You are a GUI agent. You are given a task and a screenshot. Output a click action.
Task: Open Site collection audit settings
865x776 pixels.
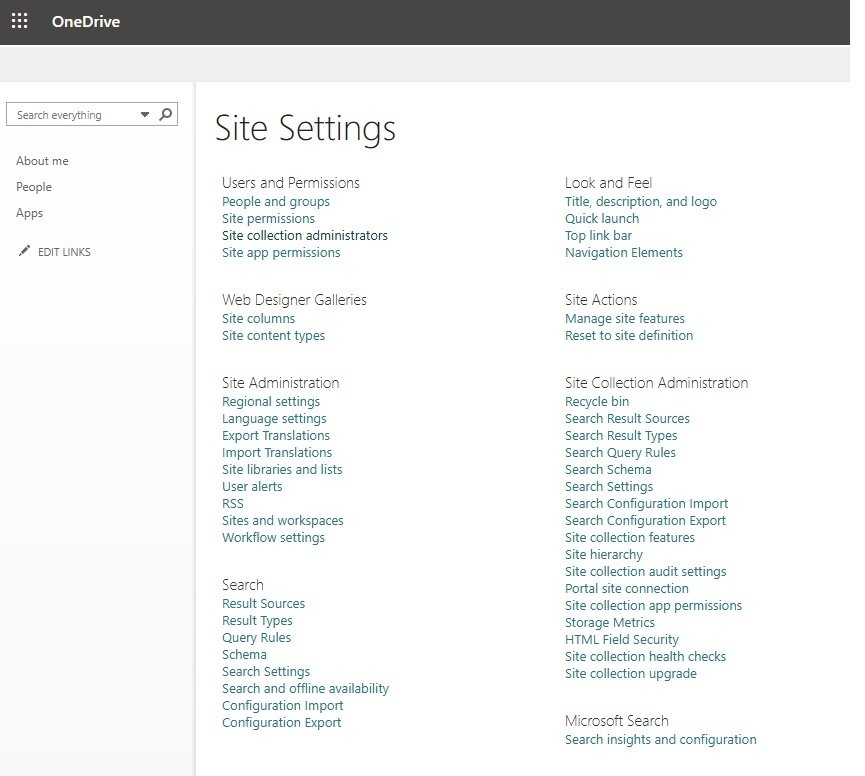[x=646, y=571]
